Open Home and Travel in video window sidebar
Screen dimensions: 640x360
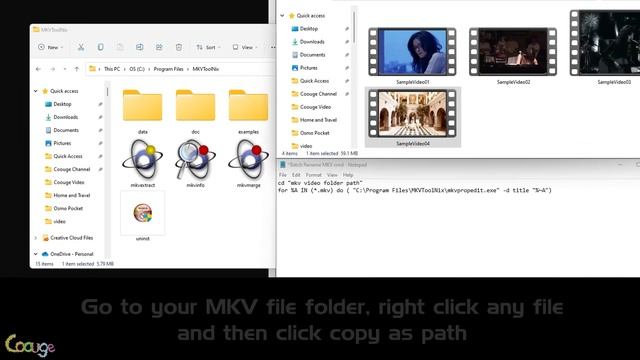318,120
